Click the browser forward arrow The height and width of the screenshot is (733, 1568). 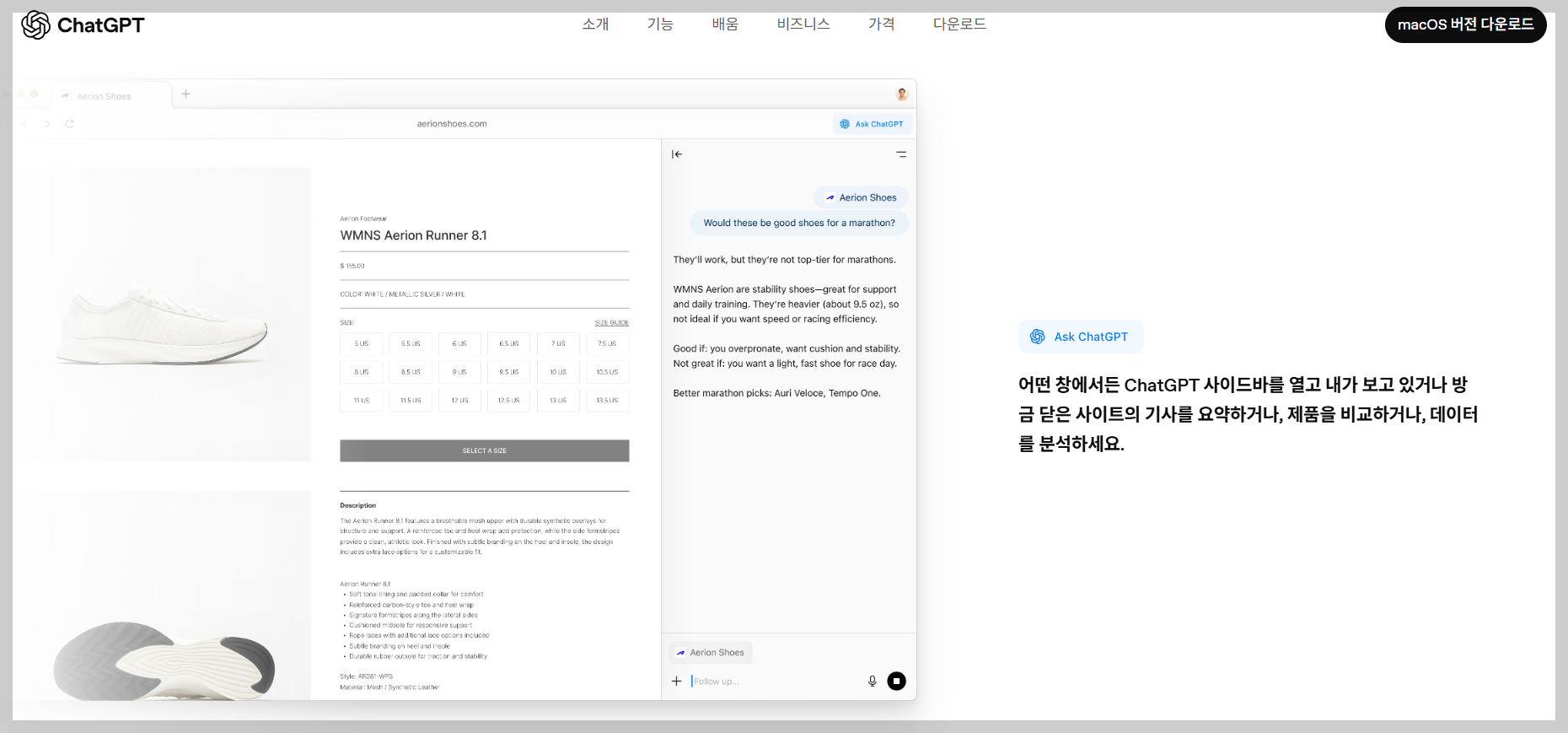pos(47,124)
